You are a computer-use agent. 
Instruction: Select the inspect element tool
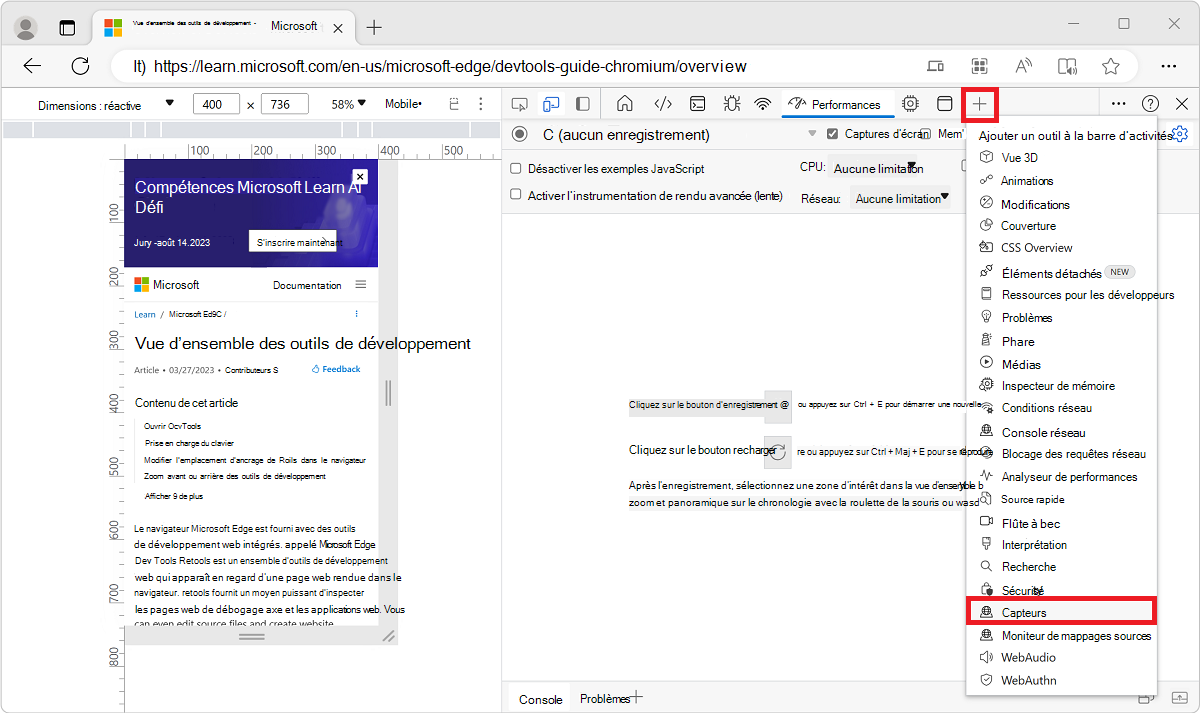(518, 103)
